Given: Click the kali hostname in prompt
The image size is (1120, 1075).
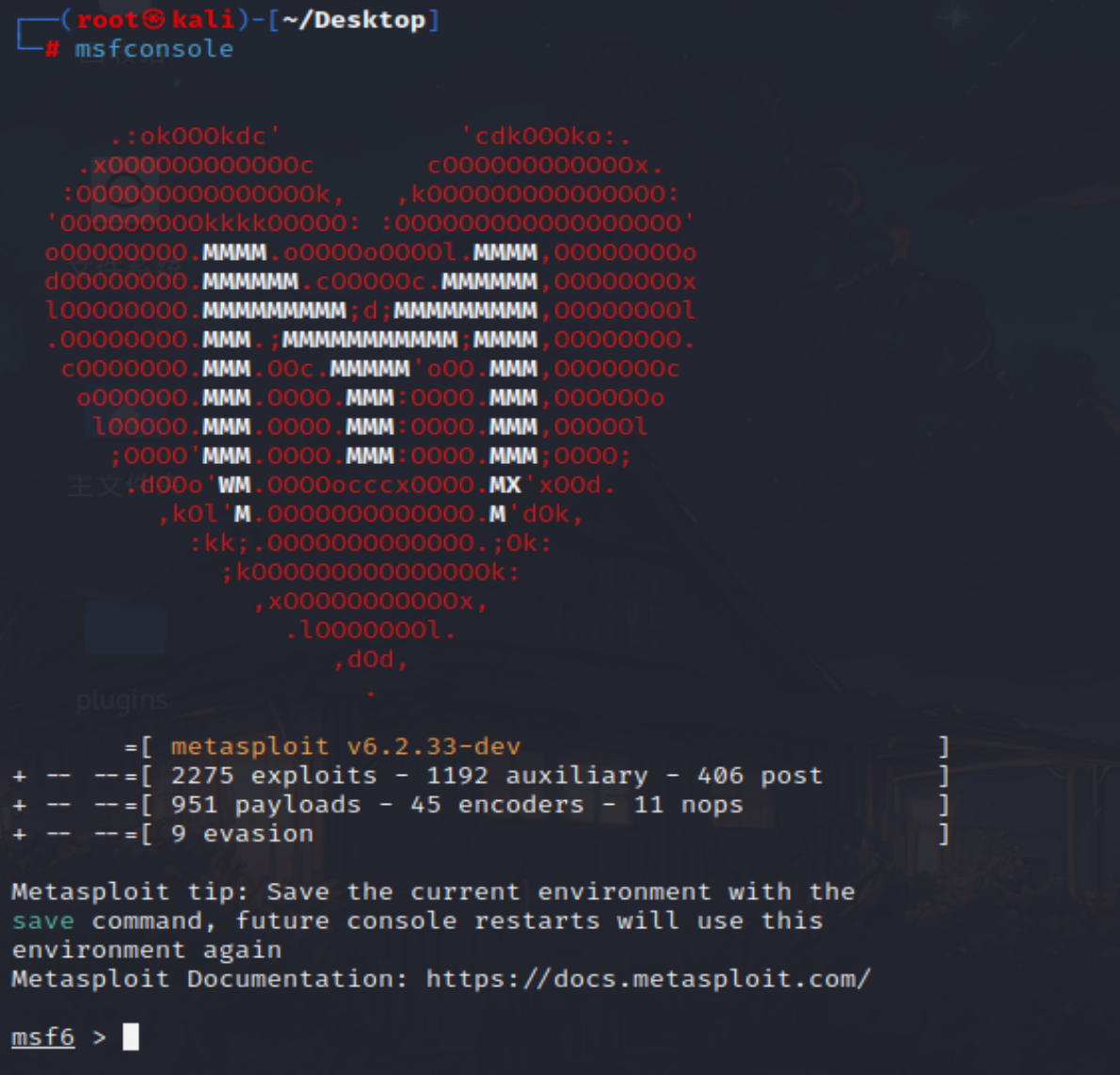Looking at the screenshot, I should (x=203, y=19).
